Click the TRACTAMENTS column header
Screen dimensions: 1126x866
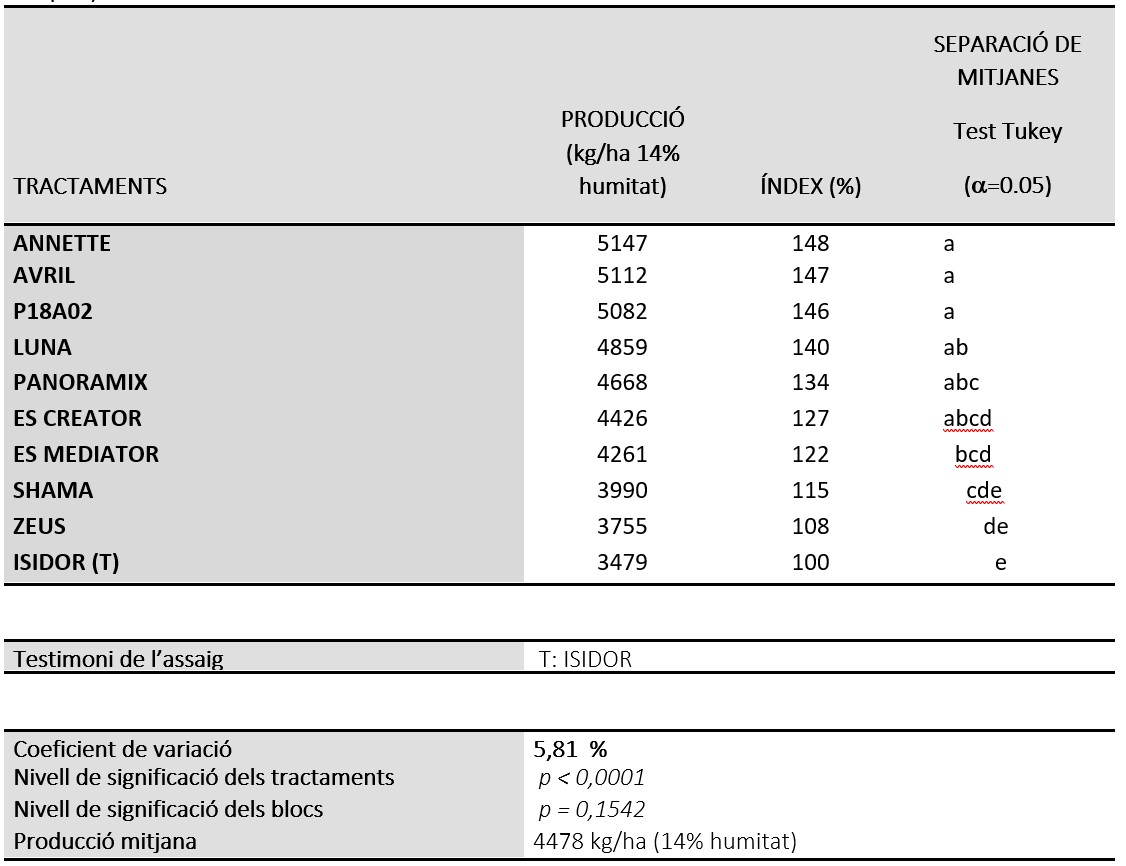[90, 187]
